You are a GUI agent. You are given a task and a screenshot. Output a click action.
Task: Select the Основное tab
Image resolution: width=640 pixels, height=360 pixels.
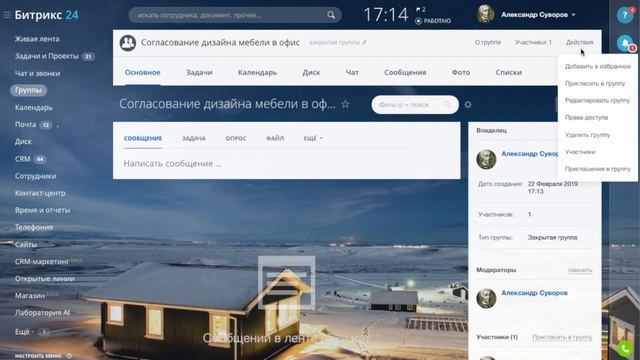pos(142,72)
